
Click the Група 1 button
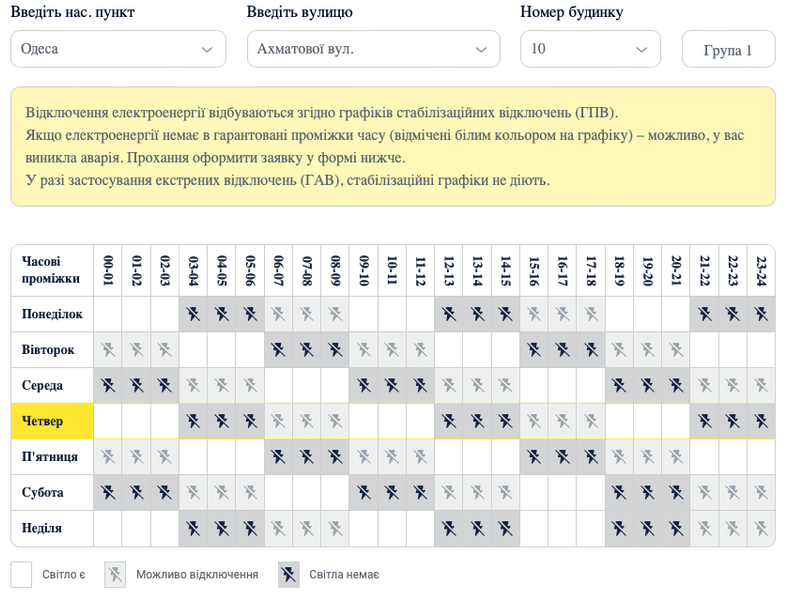[727, 50]
